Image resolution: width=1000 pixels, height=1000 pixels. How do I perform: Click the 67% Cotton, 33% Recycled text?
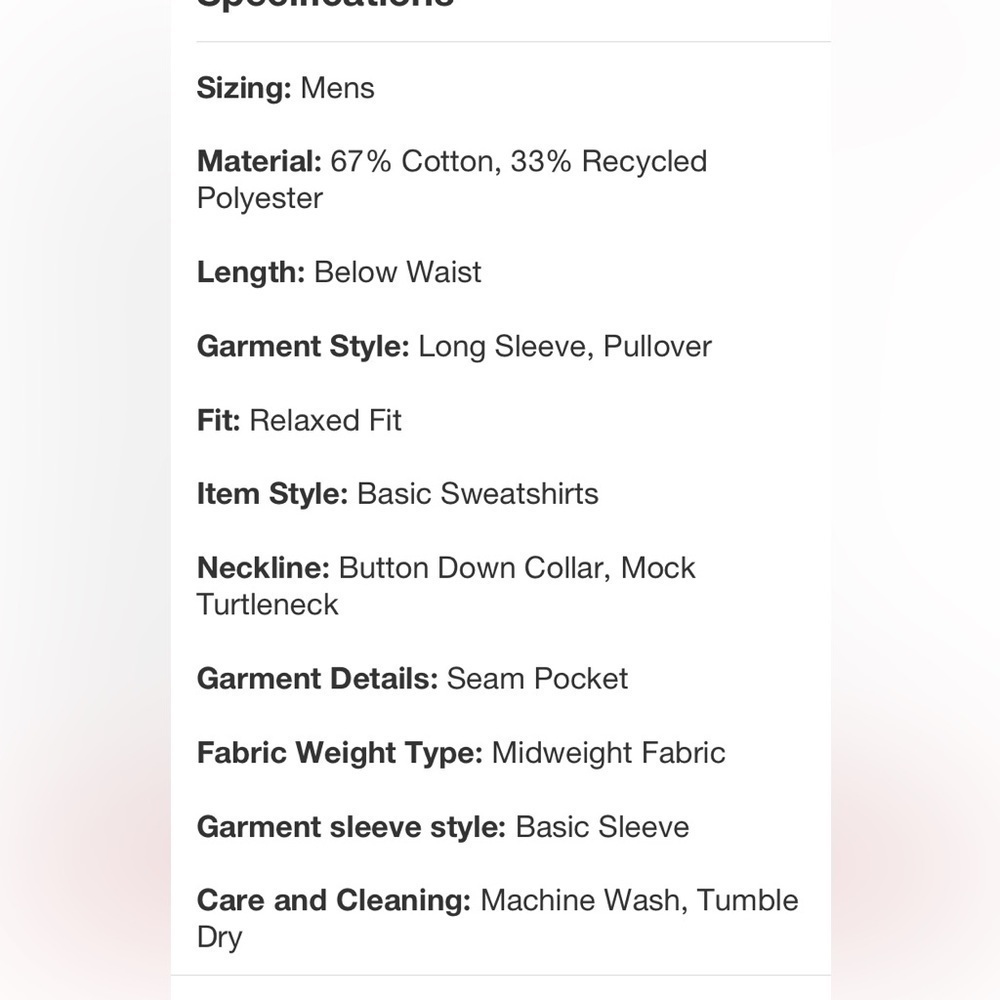click(x=518, y=161)
